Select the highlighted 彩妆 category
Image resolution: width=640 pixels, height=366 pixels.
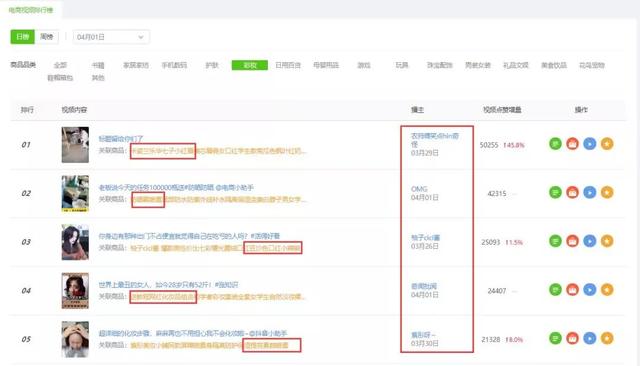click(x=250, y=65)
